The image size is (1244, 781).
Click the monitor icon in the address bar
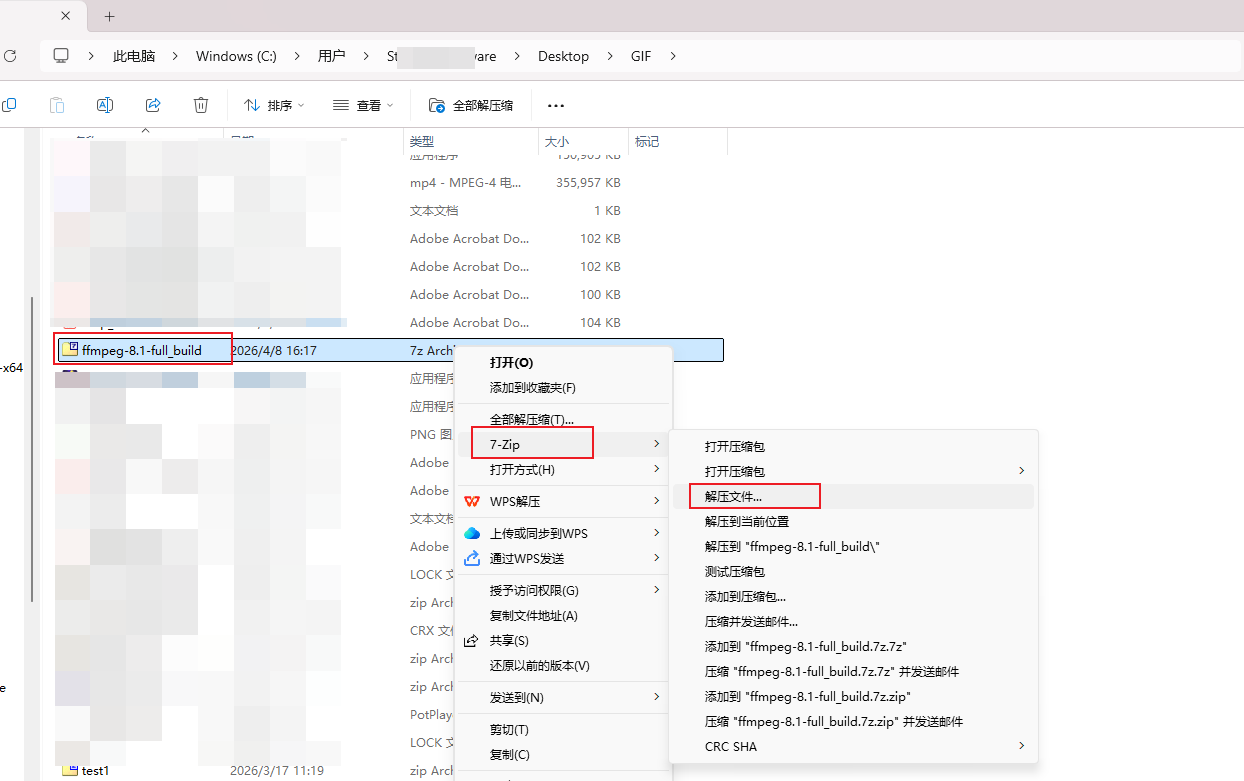[x=62, y=56]
